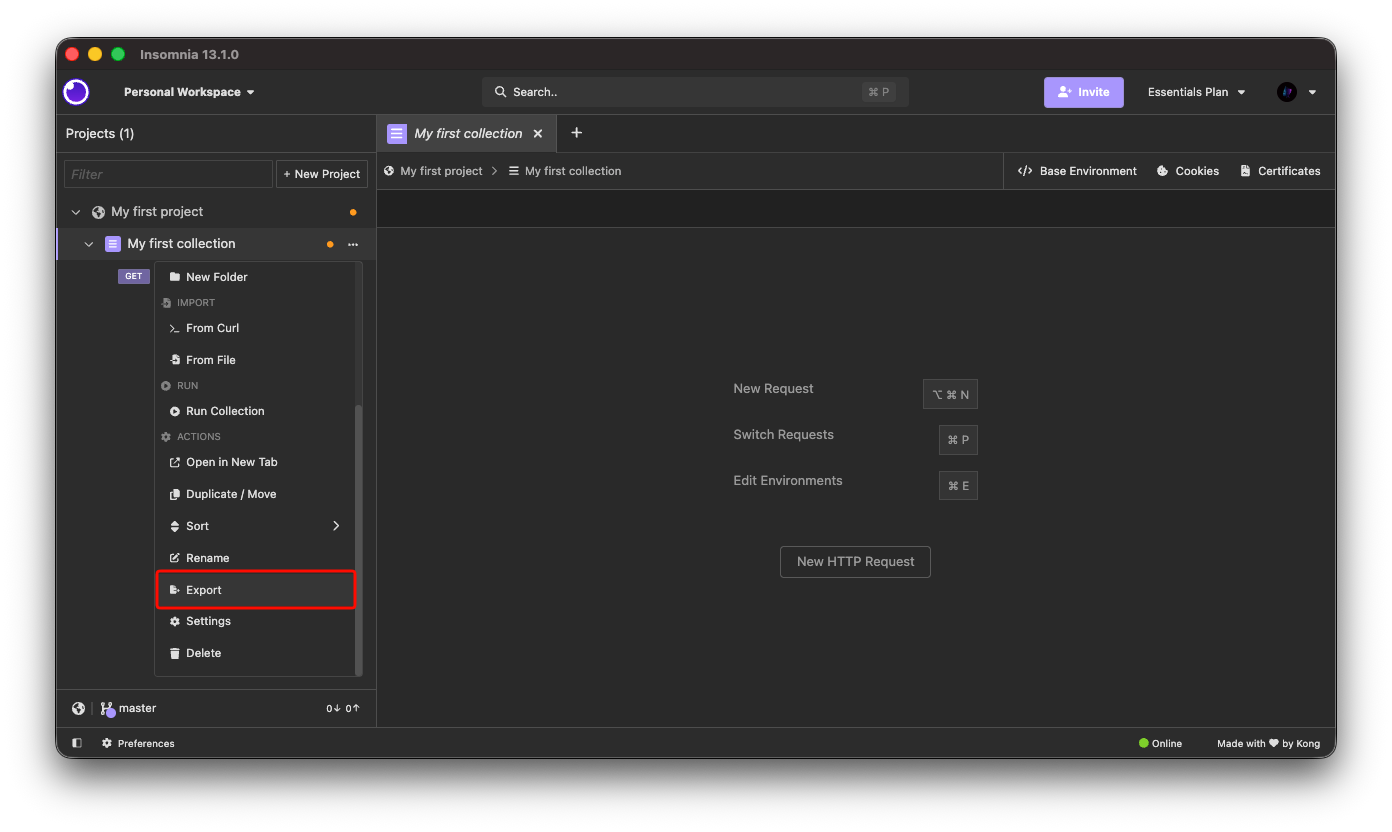Image resolution: width=1392 pixels, height=832 pixels.
Task: Click the Rename pencil icon
Action: click(x=175, y=558)
